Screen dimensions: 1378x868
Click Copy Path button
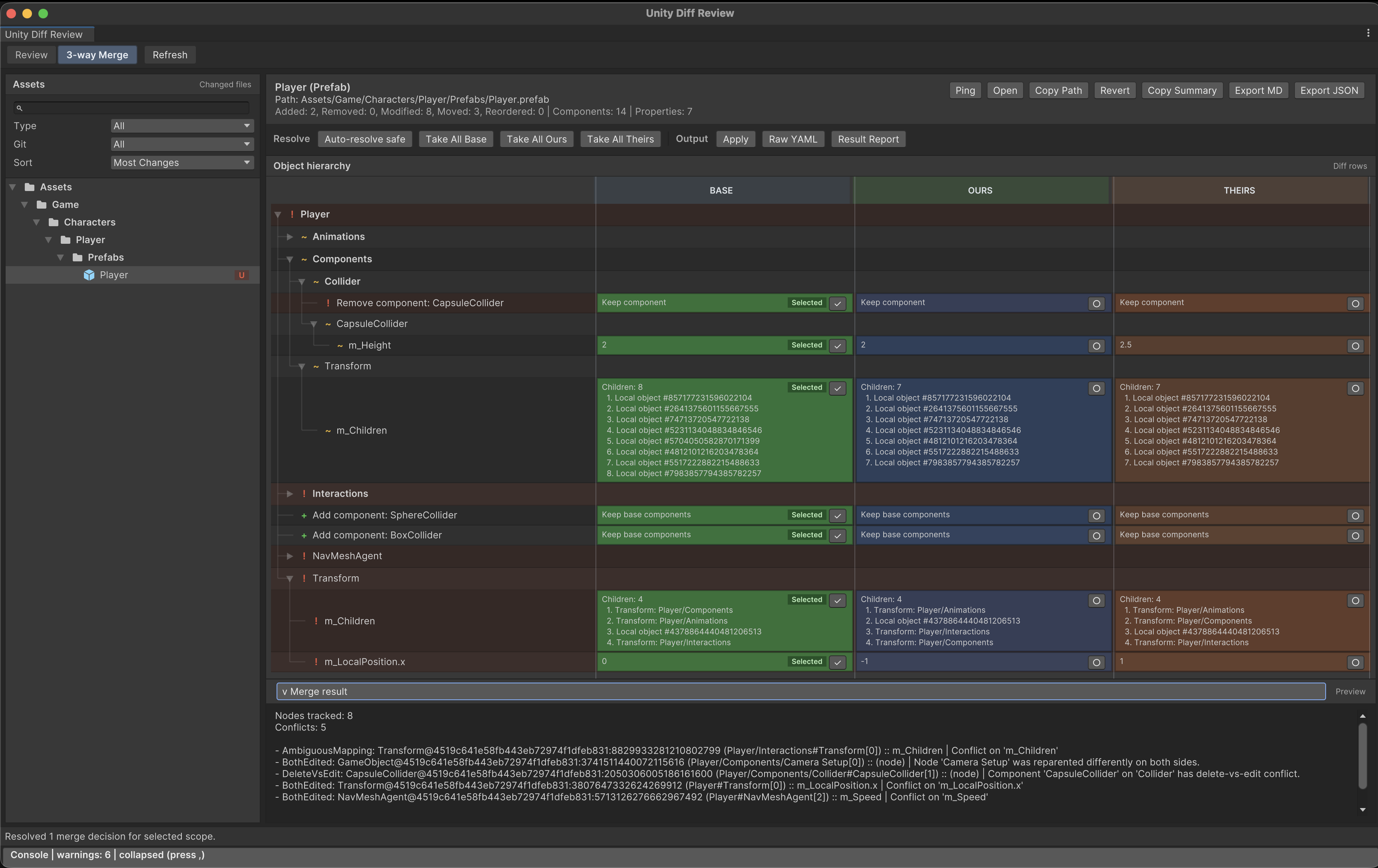pyautogui.click(x=1058, y=90)
